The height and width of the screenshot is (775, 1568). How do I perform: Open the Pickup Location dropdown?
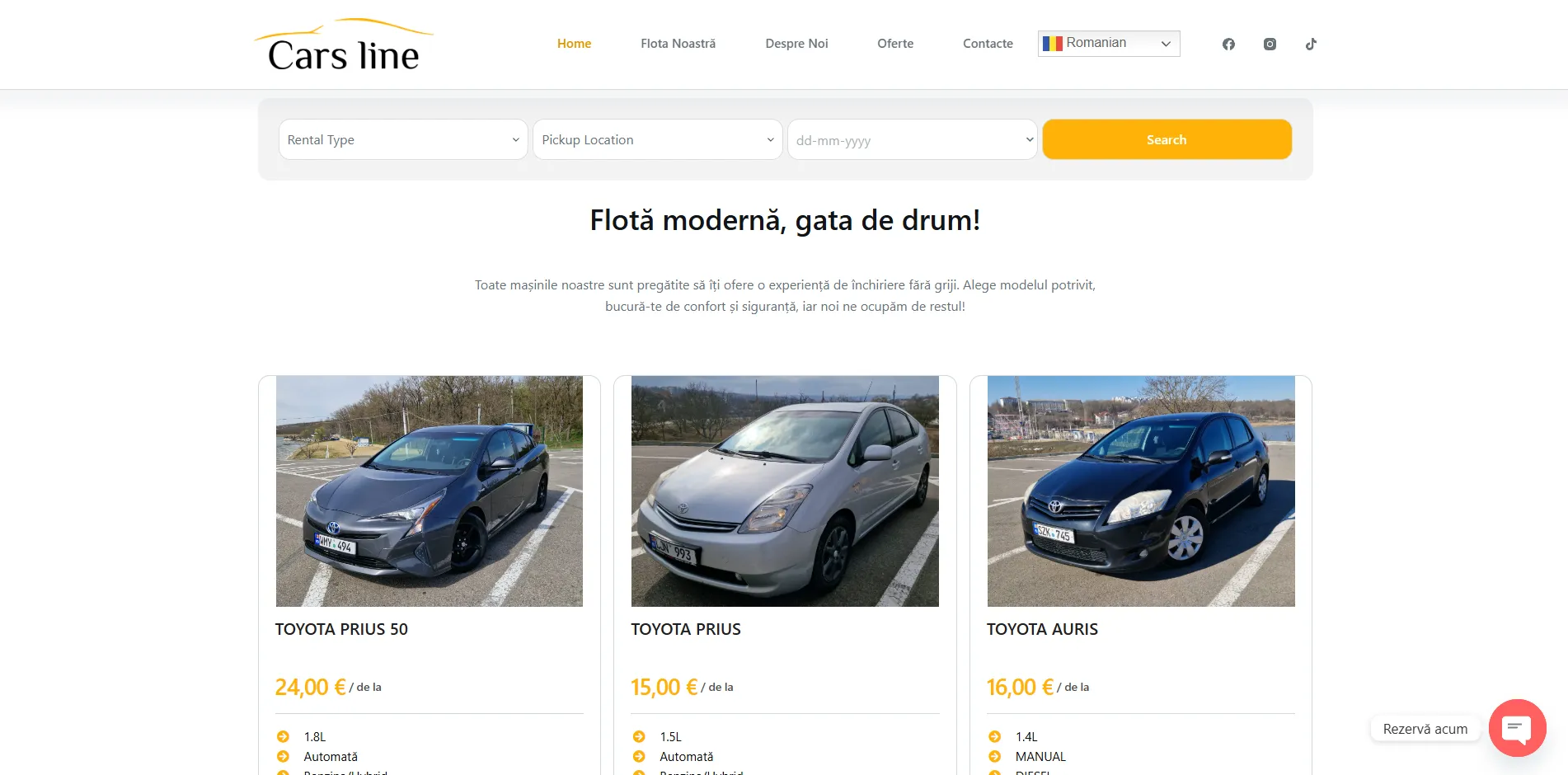point(657,139)
